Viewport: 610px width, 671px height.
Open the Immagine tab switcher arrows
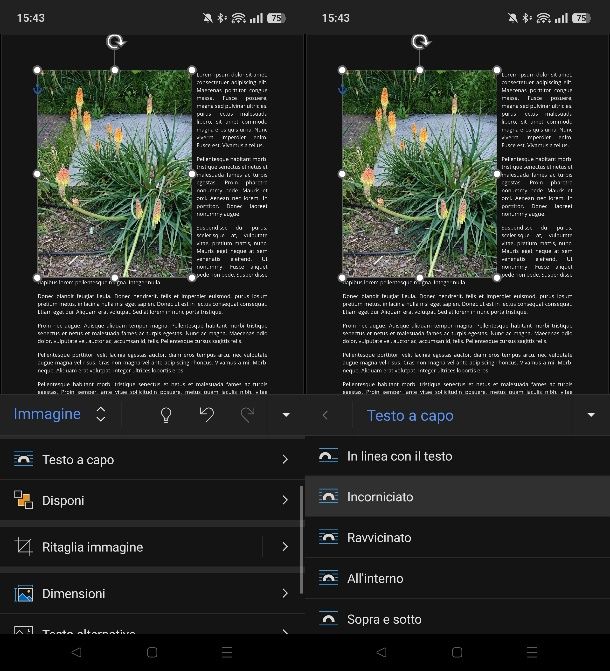pyautogui.click(x=101, y=415)
